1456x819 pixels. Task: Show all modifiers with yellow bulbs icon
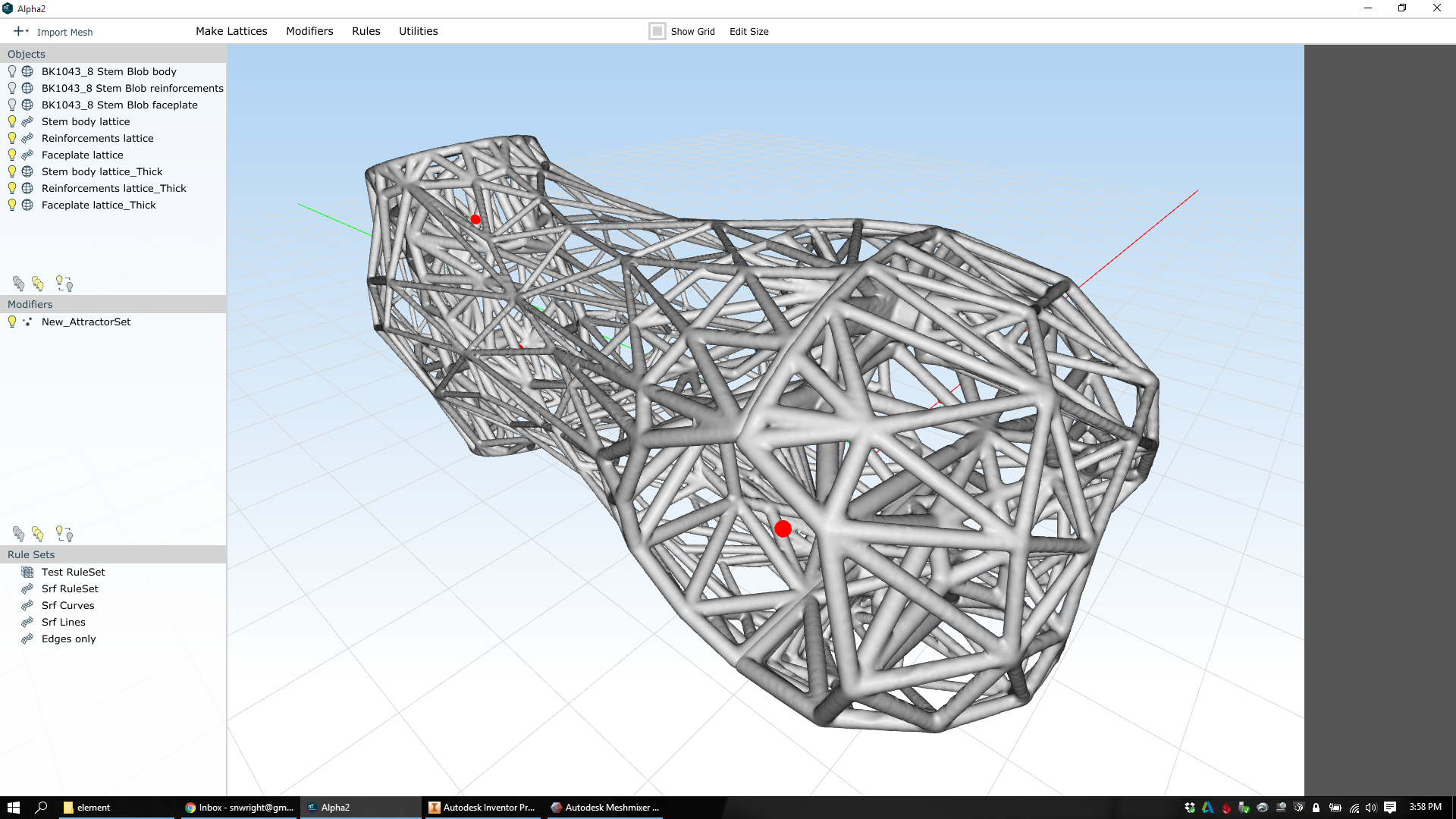38,534
